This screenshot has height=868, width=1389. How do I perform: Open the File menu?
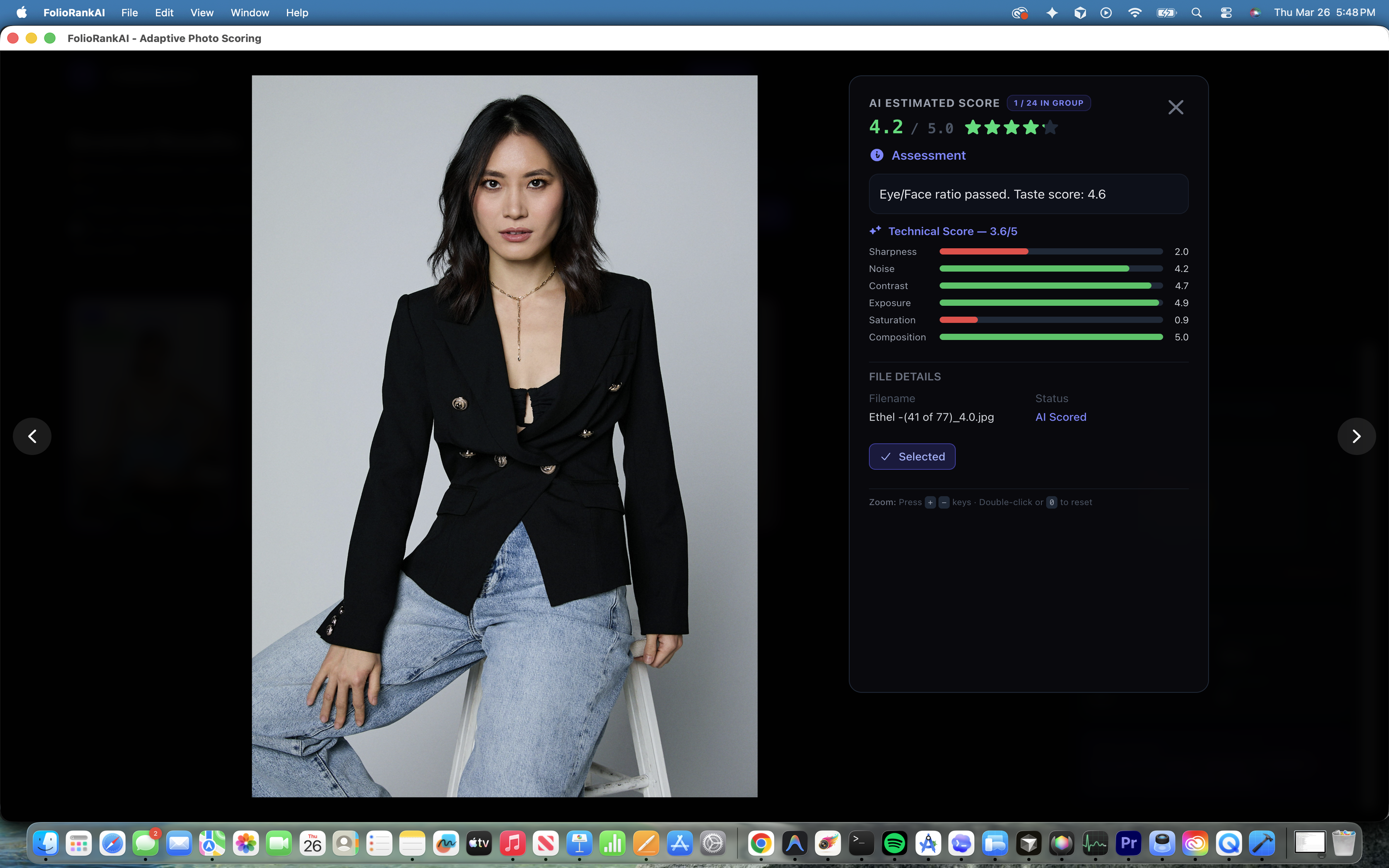point(129,13)
